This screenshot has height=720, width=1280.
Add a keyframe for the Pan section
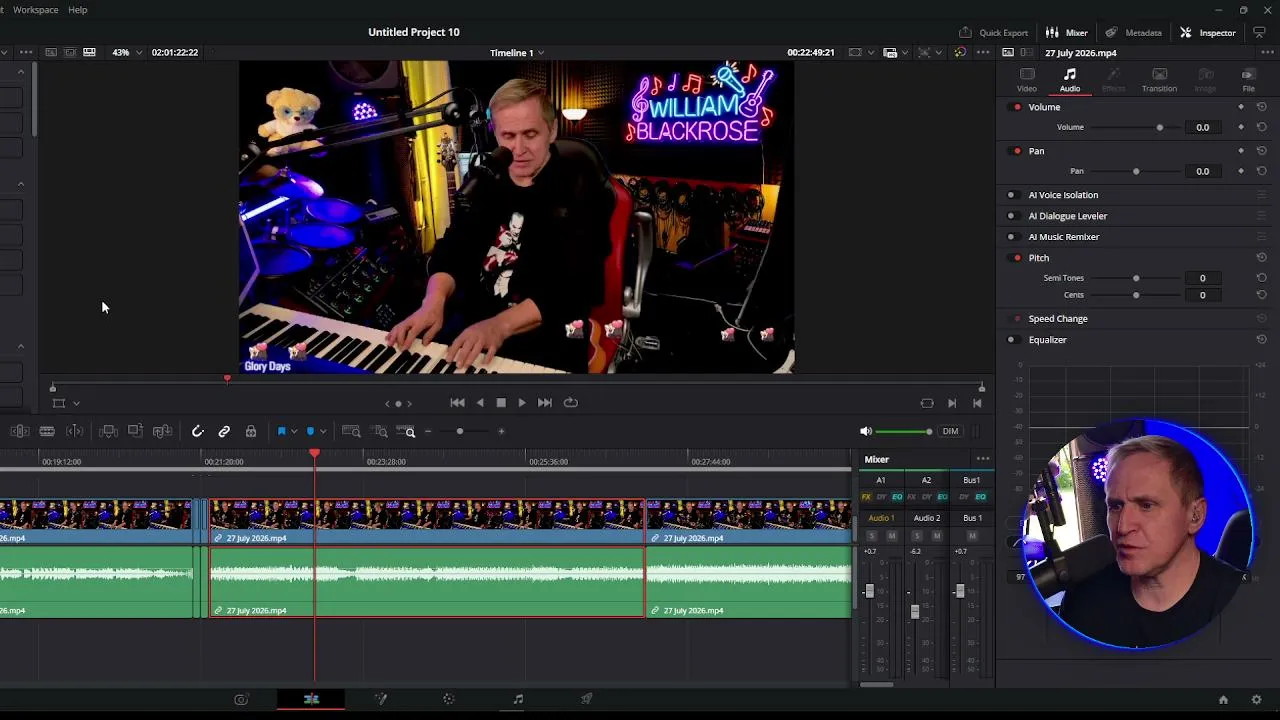click(x=1241, y=151)
